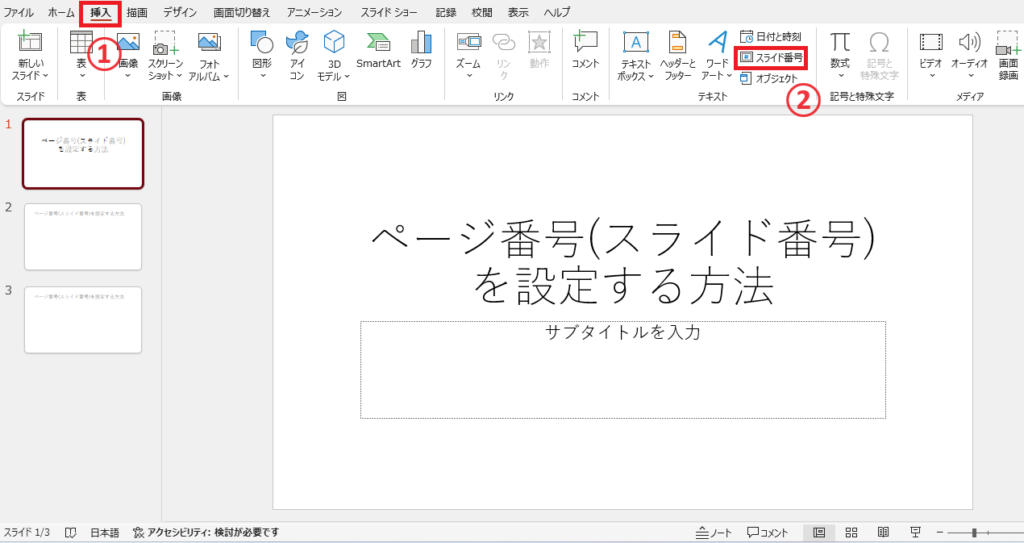Click the Action (動作) star icon
1024x543 pixels.
(539, 42)
